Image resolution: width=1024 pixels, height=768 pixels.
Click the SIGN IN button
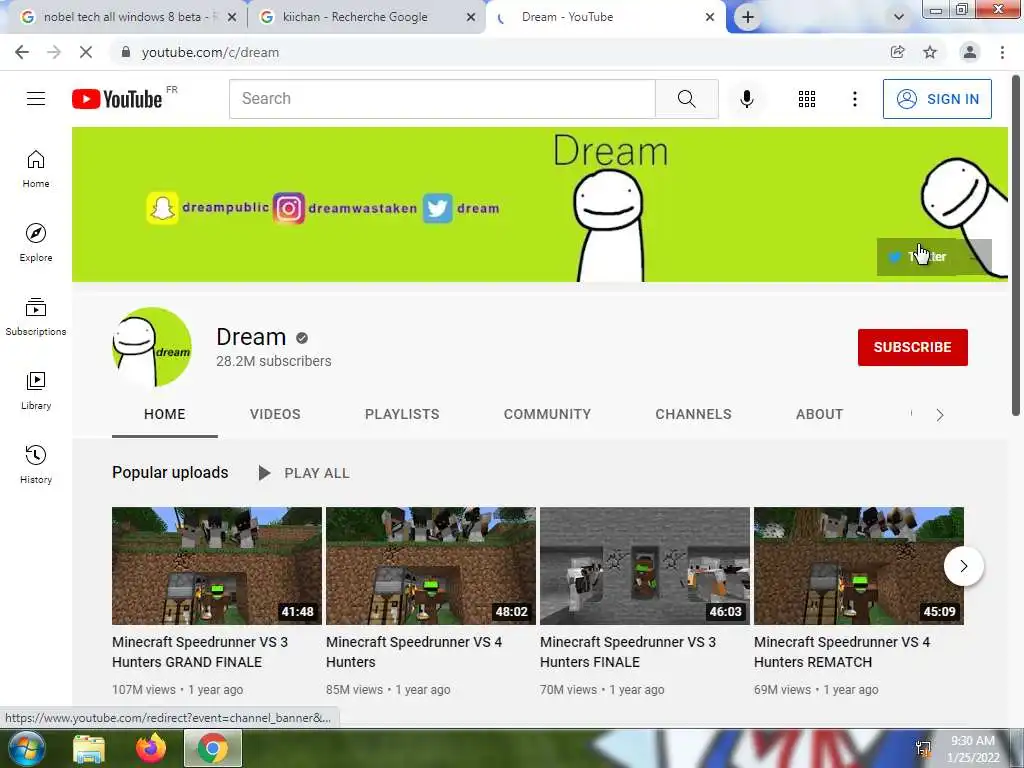coord(937,99)
